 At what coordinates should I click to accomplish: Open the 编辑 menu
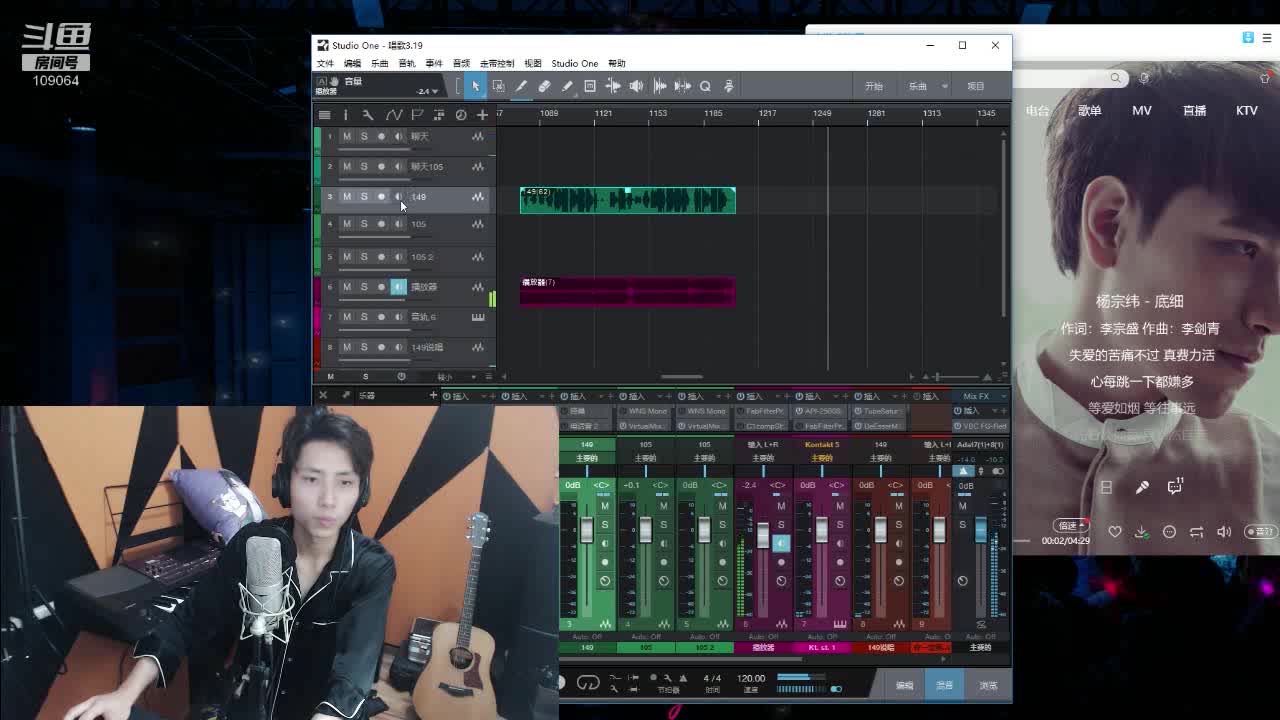[x=352, y=63]
